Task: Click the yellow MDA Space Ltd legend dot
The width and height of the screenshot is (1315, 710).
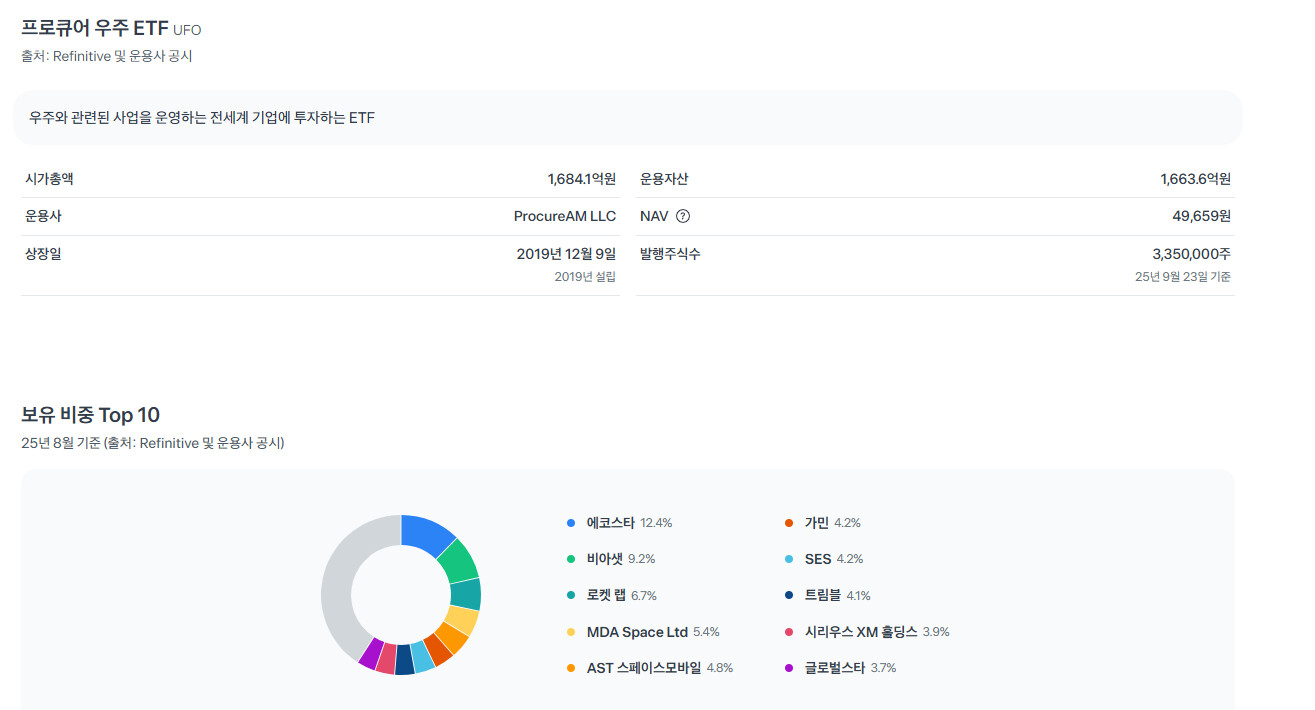Action: (x=571, y=632)
